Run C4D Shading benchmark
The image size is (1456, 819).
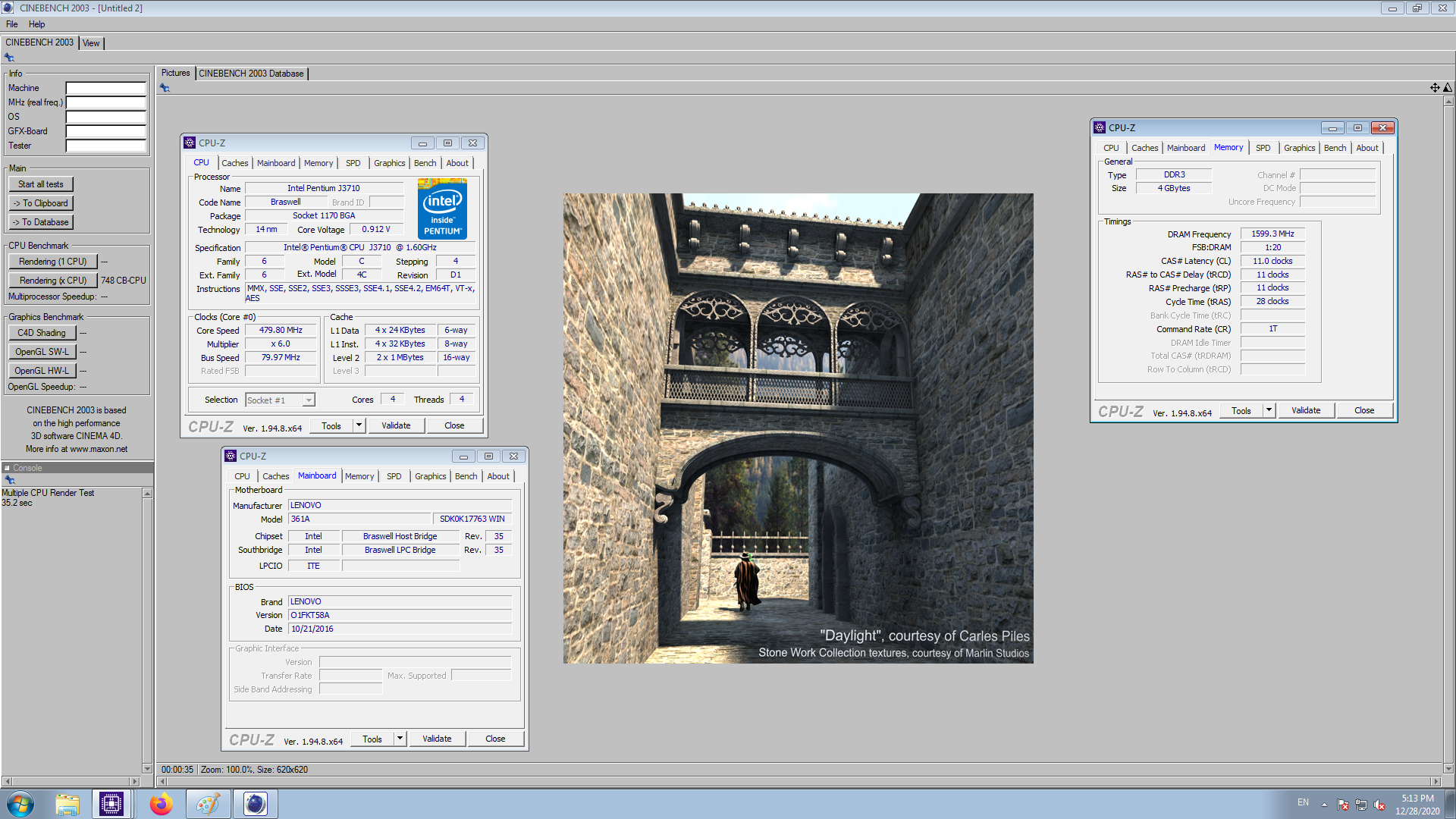[x=42, y=333]
